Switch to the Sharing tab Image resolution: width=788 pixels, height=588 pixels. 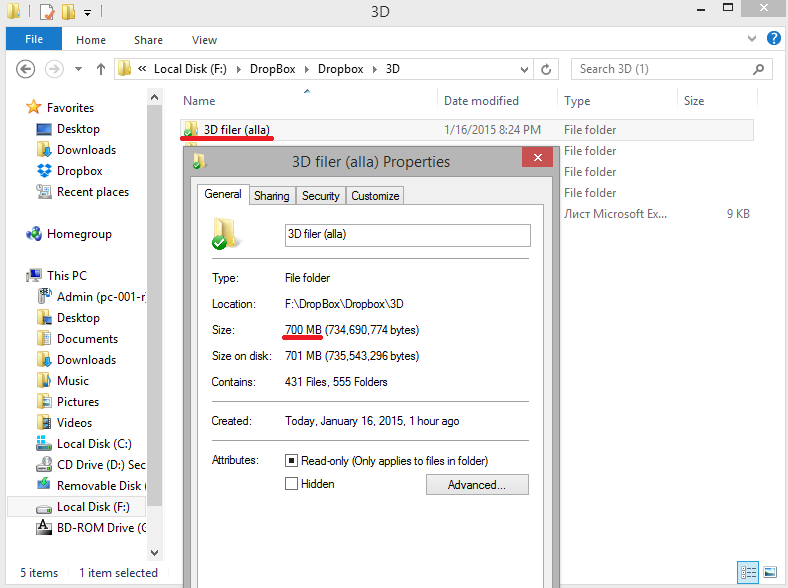(271, 196)
